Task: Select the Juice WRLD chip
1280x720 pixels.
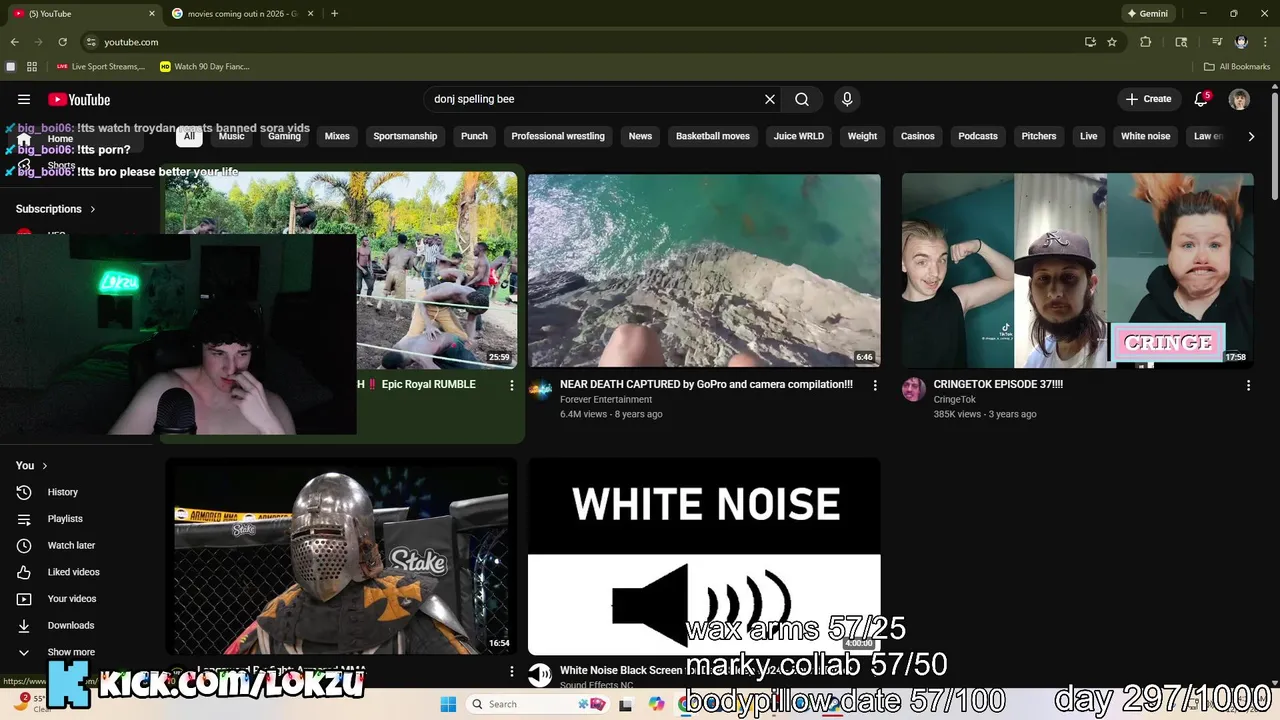Action: [x=799, y=136]
